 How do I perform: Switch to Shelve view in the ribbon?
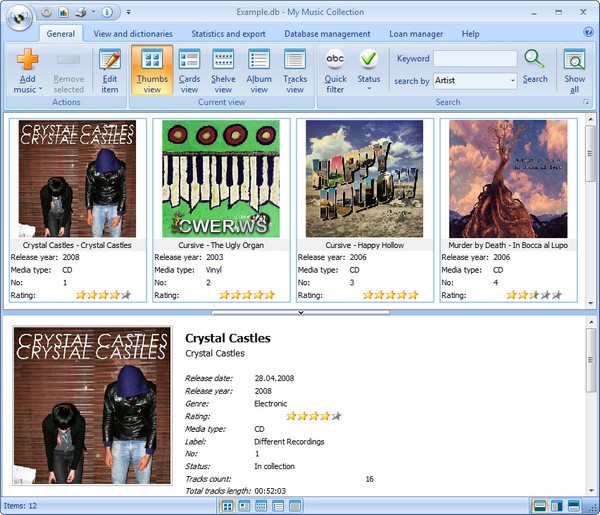(223, 71)
